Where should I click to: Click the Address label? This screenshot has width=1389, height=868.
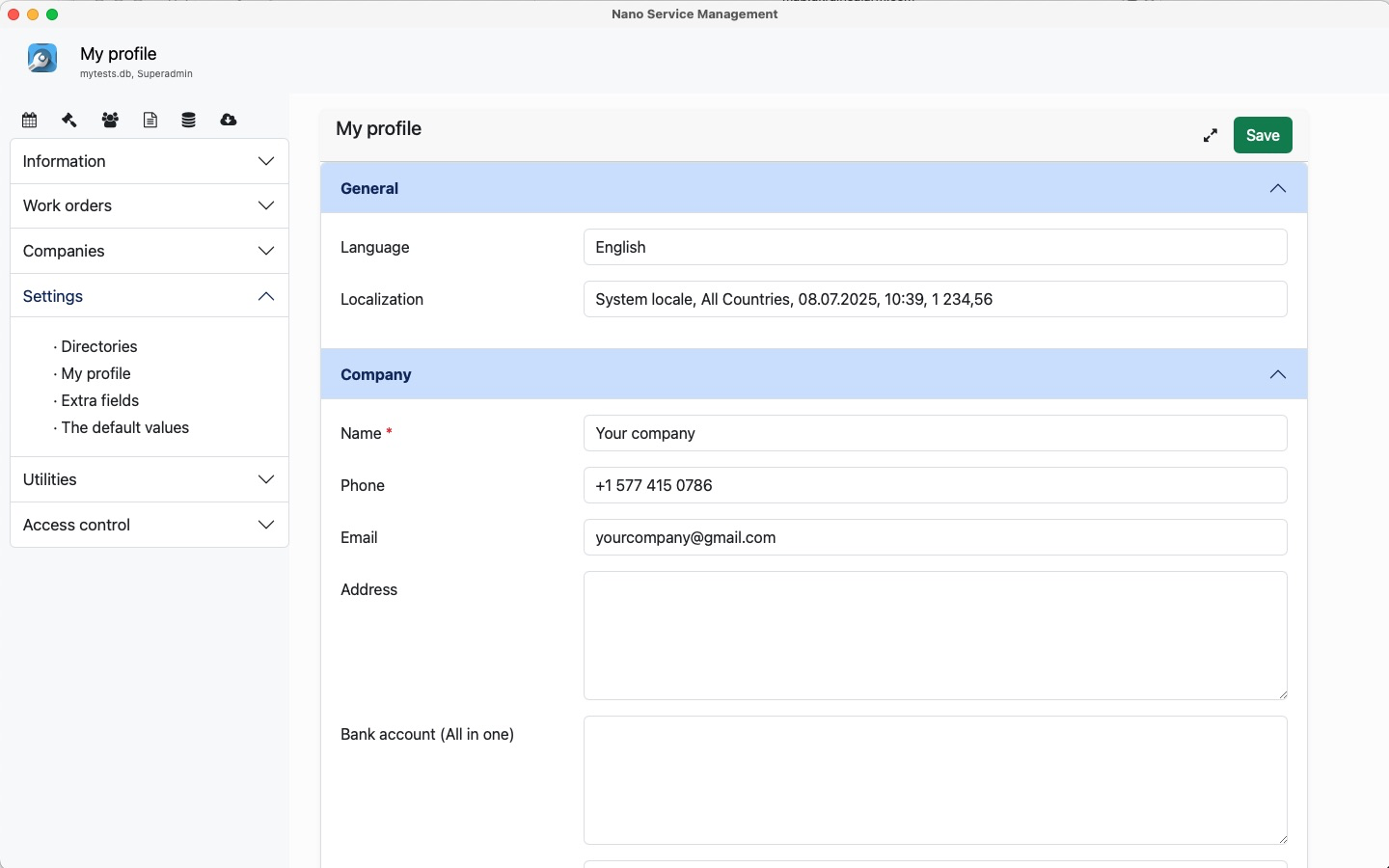click(369, 590)
